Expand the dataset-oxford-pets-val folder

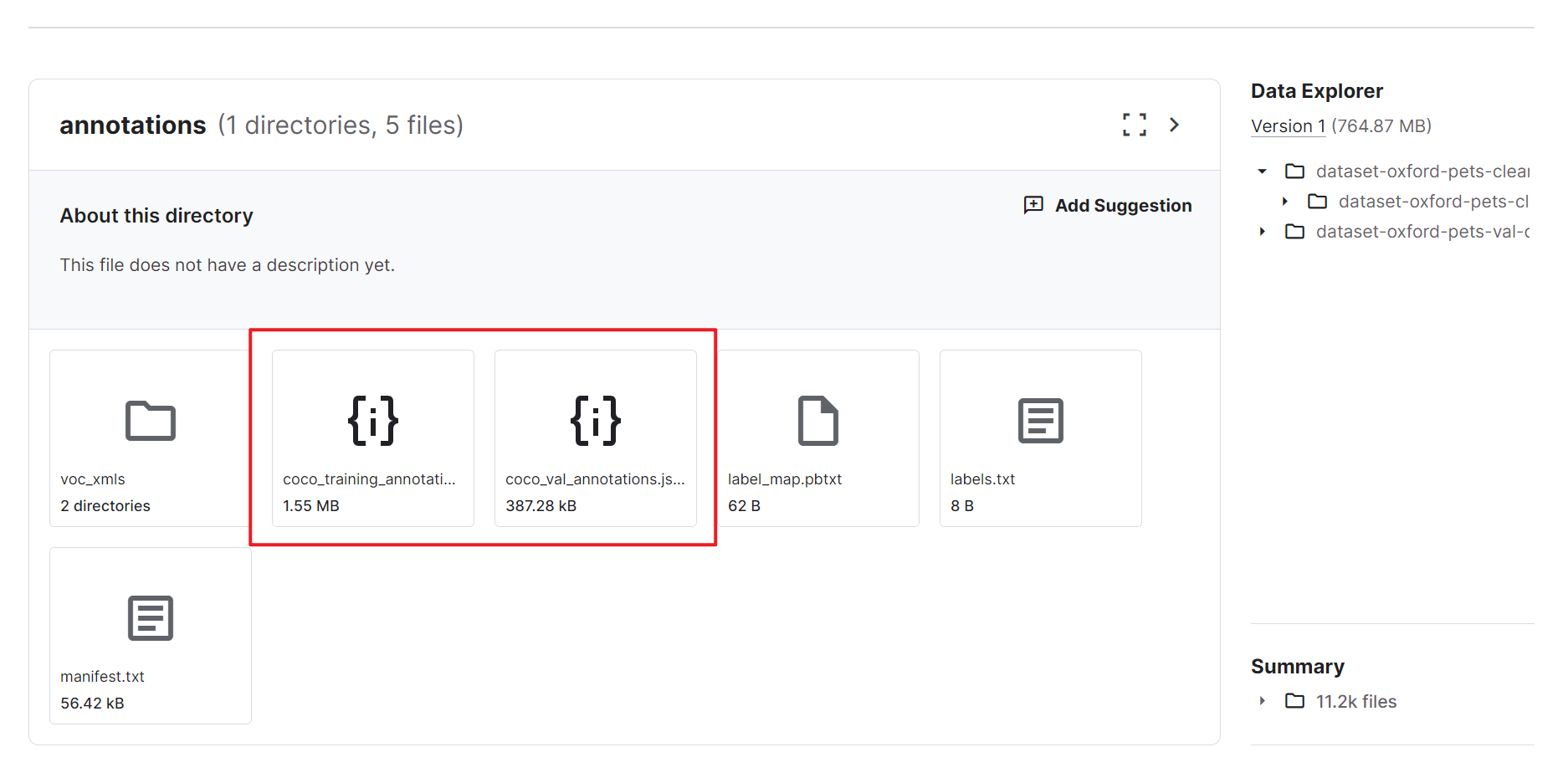click(x=1263, y=232)
